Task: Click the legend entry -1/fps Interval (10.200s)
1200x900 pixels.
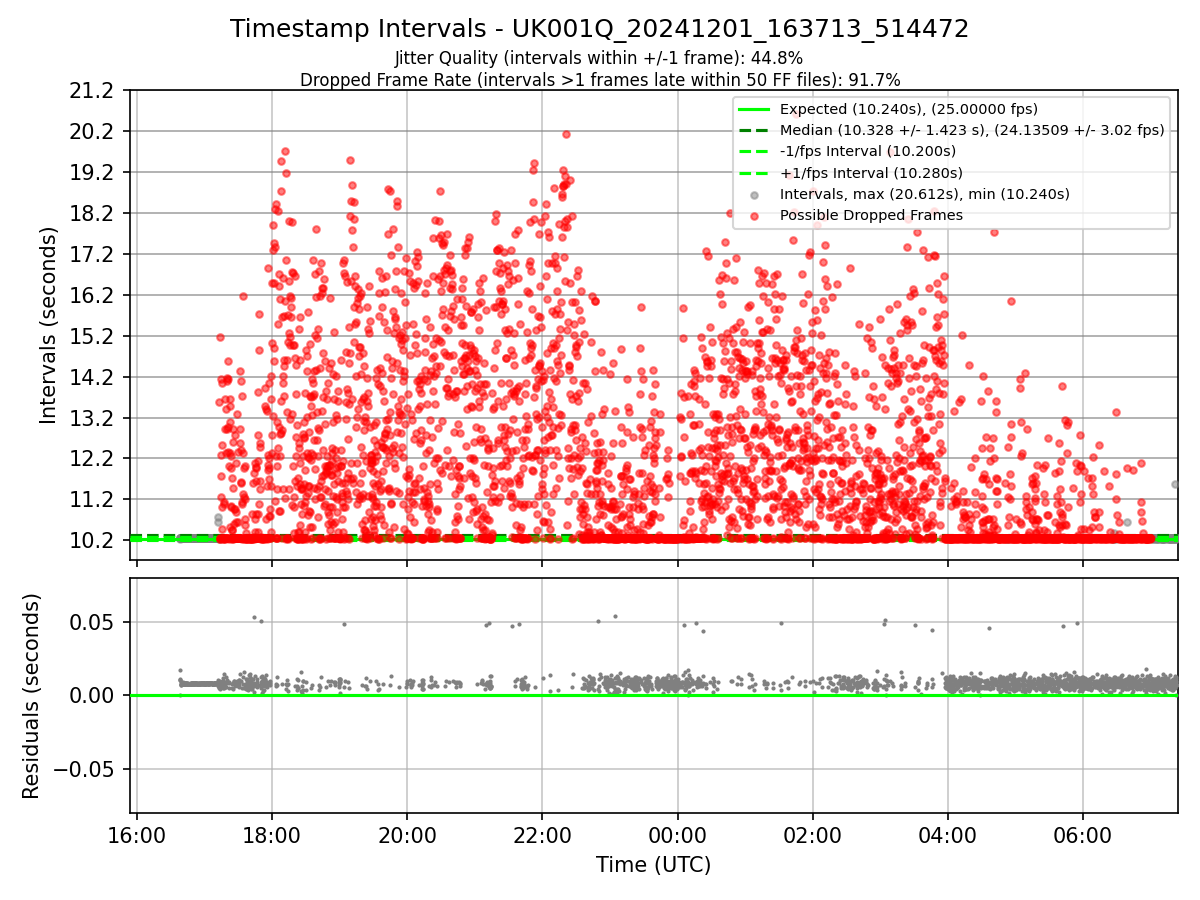Action: [x=868, y=151]
